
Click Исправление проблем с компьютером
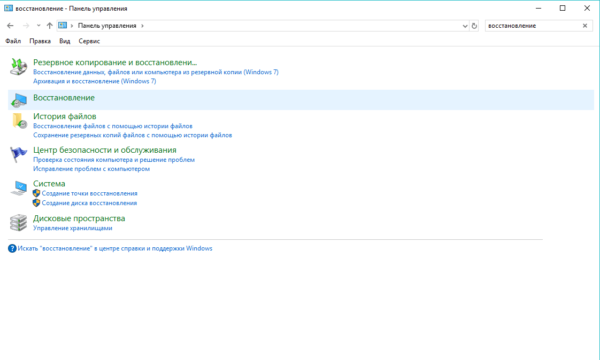tap(91, 169)
